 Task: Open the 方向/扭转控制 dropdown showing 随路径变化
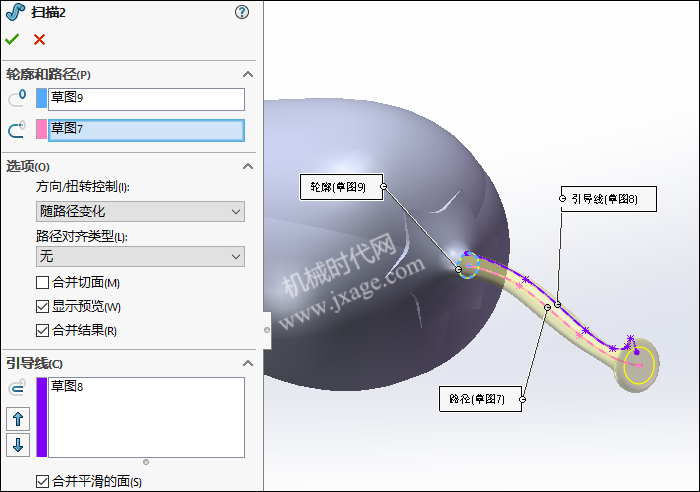(140, 211)
